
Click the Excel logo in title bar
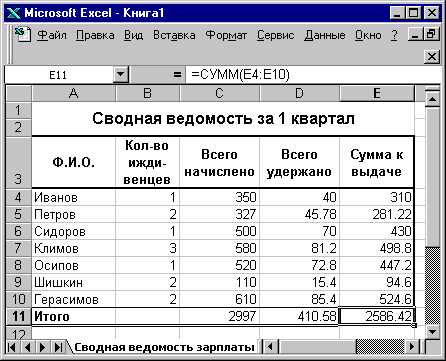click(14, 13)
